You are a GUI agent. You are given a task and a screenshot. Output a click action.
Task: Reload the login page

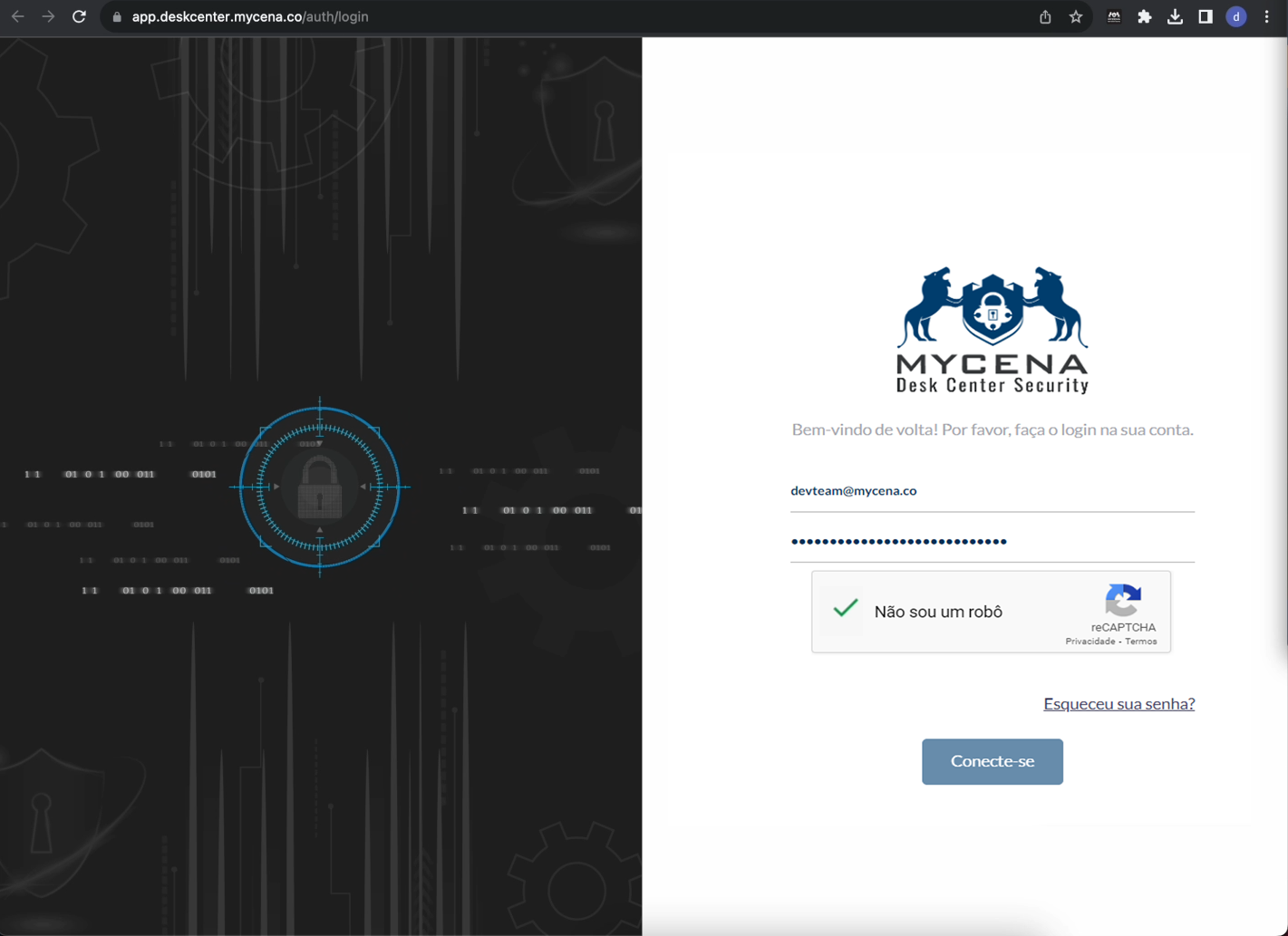[79, 16]
